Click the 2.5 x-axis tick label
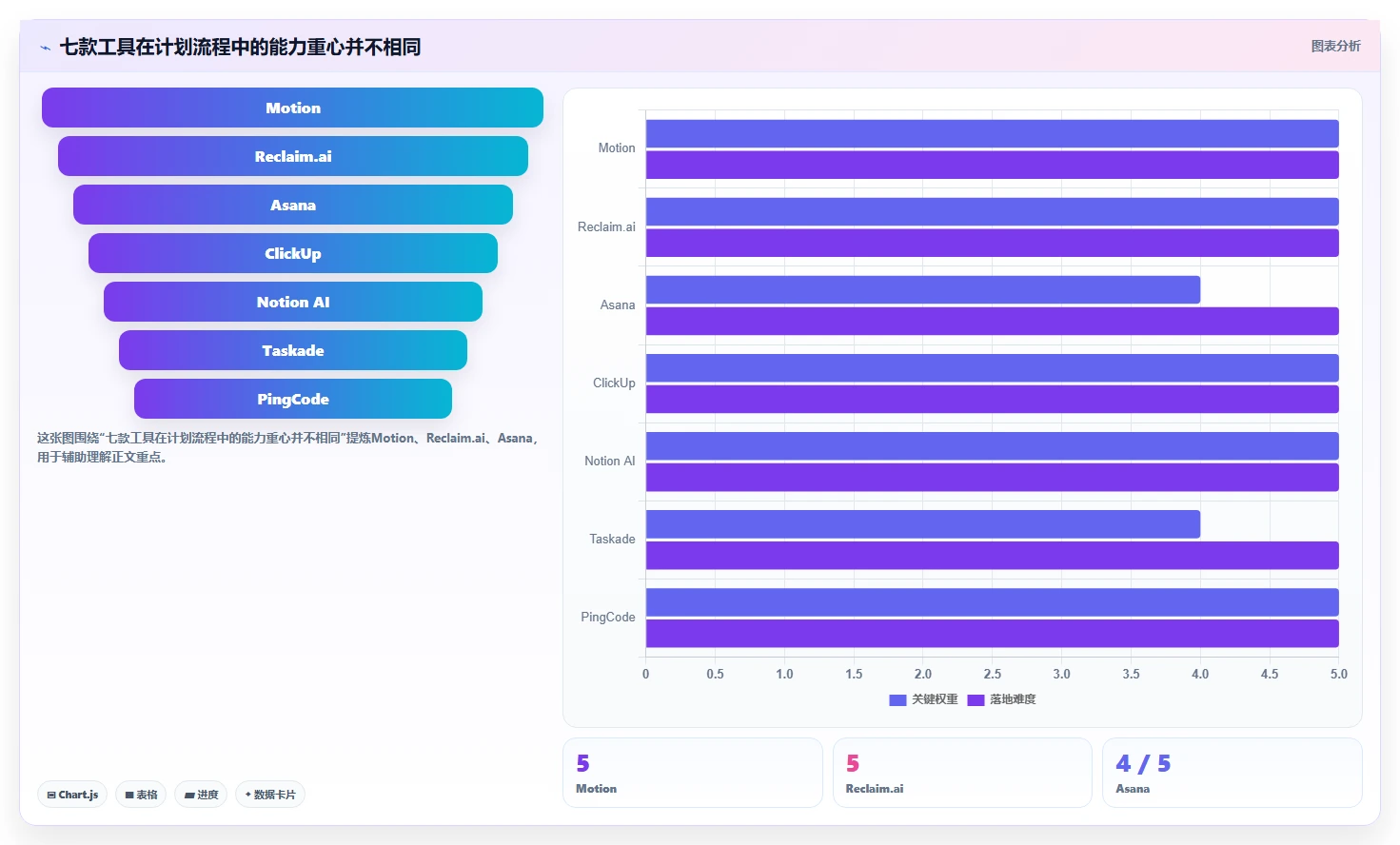Viewport: 1400px width, 845px height. click(992, 674)
